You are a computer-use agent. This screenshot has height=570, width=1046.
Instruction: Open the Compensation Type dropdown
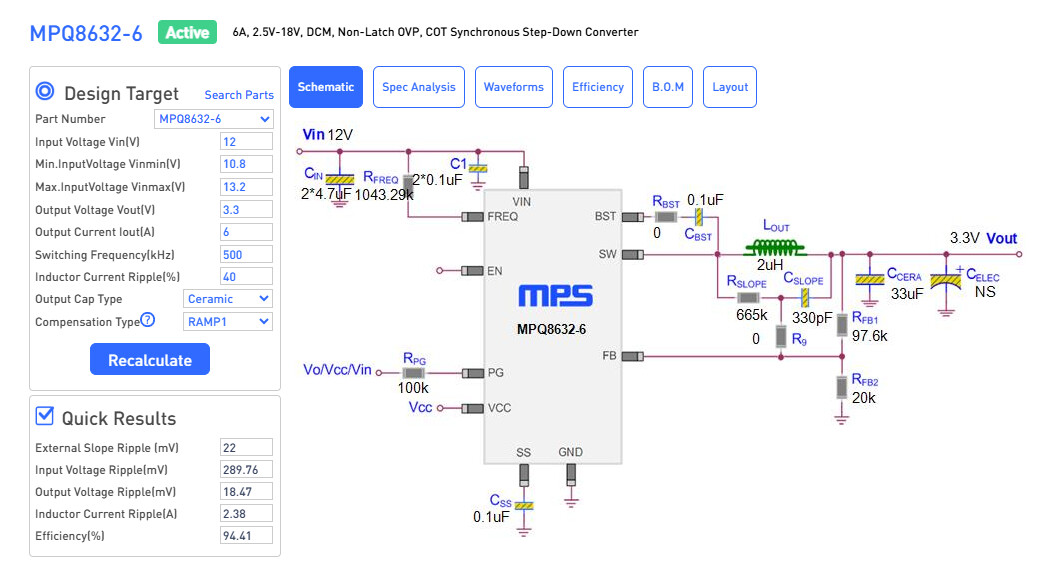pyautogui.click(x=228, y=322)
